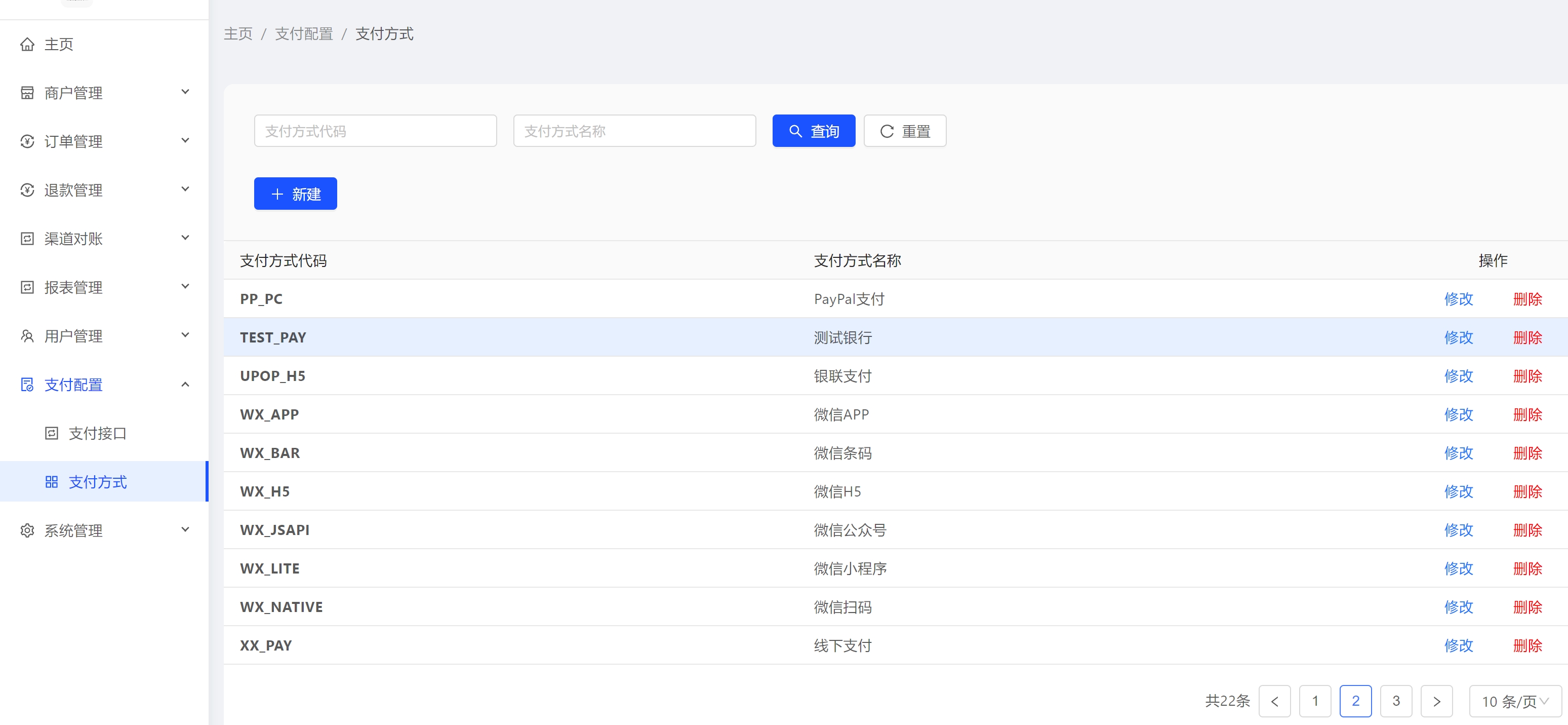Click 修改 for TEST_PAY row
Viewport: 1568px width, 725px height.
1459,337
